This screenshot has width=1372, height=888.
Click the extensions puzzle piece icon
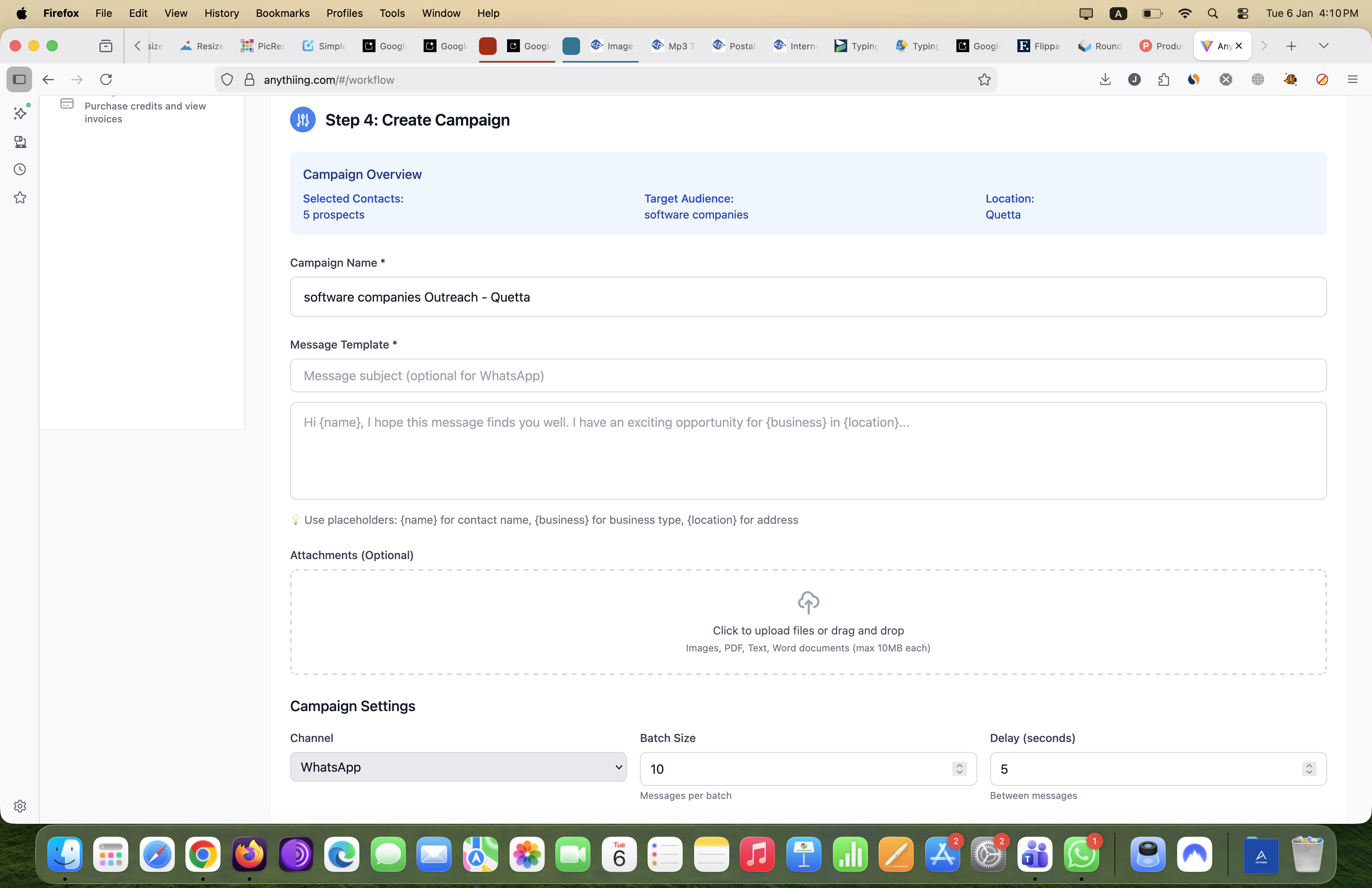(x=1163, y=79)
